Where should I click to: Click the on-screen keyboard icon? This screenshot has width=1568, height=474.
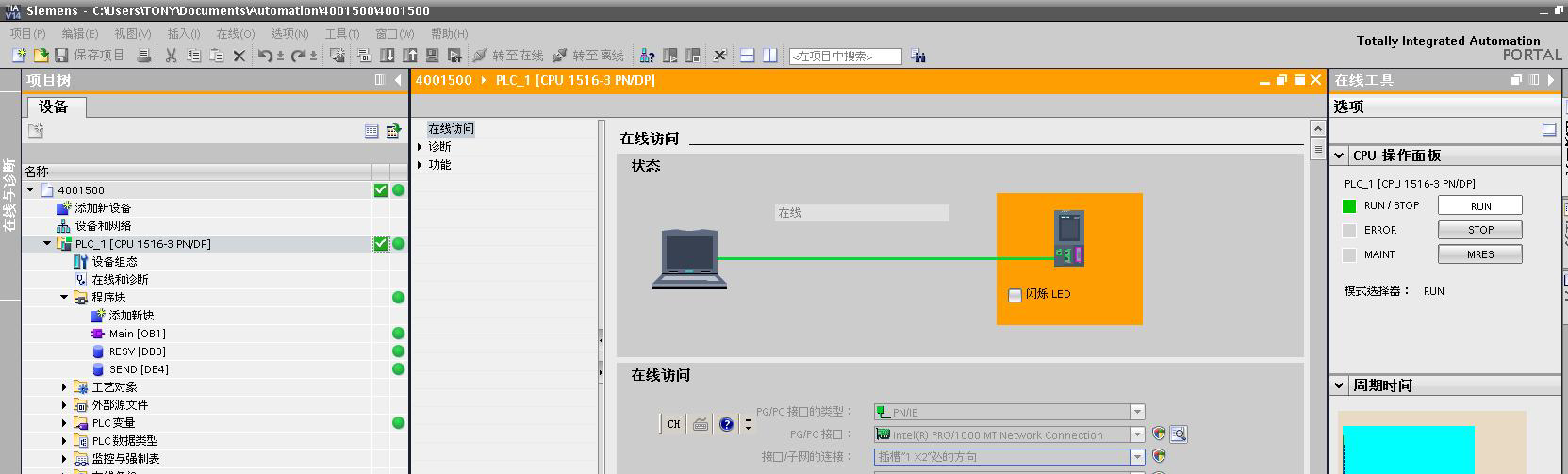(701, 424)
